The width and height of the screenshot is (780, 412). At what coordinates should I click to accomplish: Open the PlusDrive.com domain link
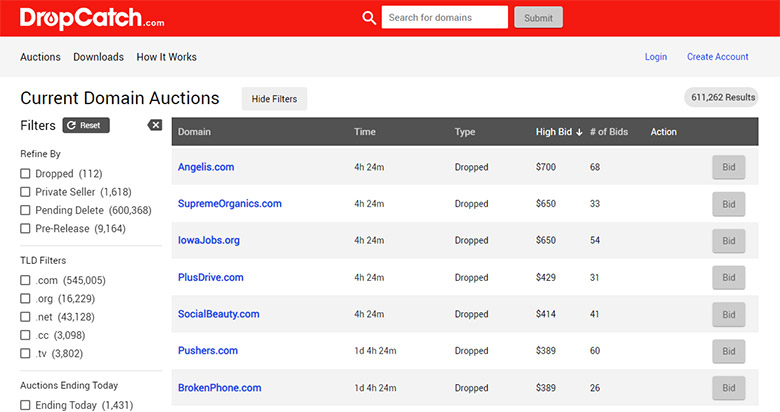coord(211,277)
